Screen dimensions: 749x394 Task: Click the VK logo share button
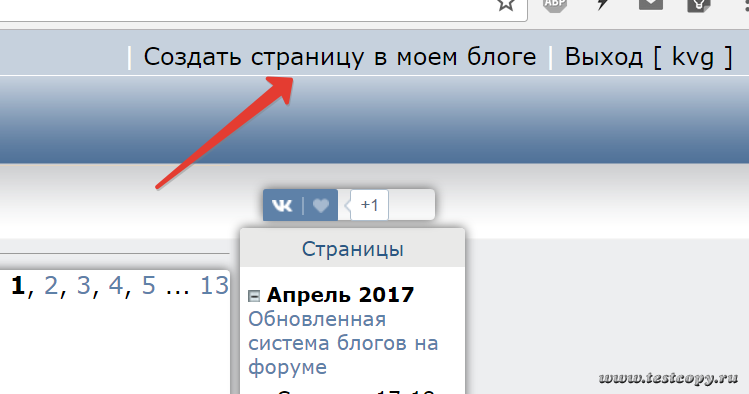tap(282, 205)
